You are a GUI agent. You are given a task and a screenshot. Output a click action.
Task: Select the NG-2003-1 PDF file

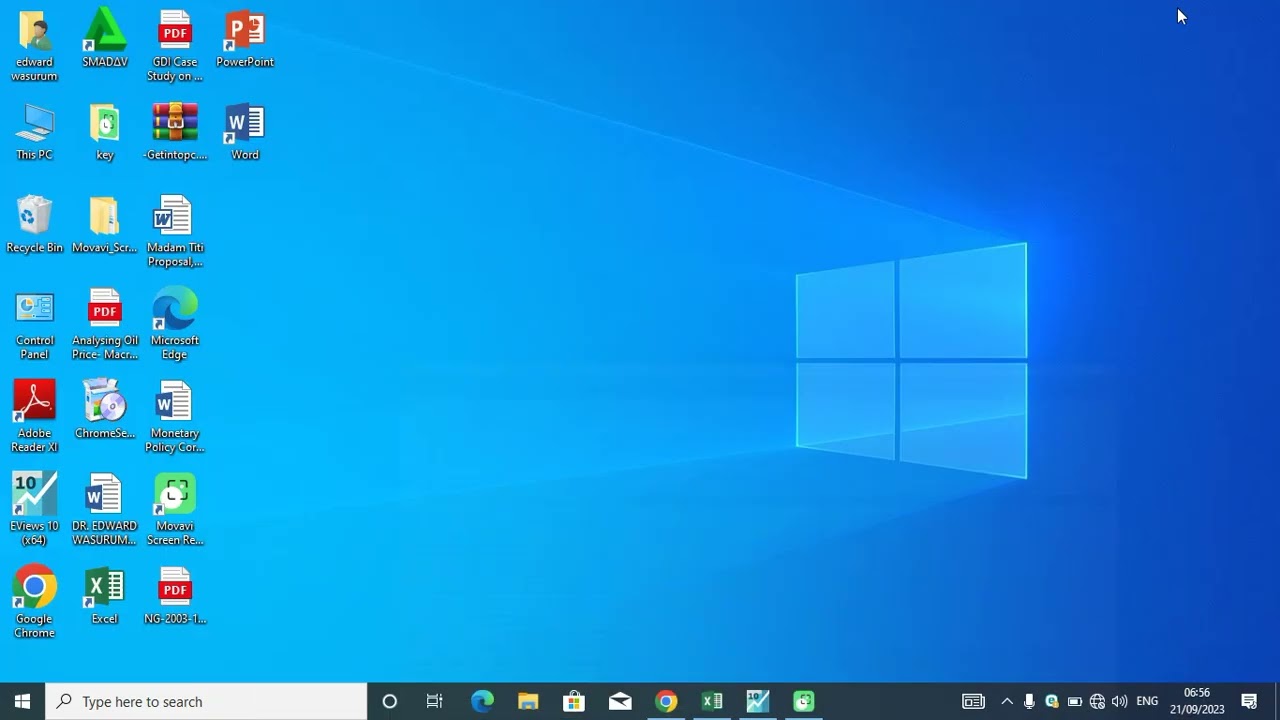(175, 597)
